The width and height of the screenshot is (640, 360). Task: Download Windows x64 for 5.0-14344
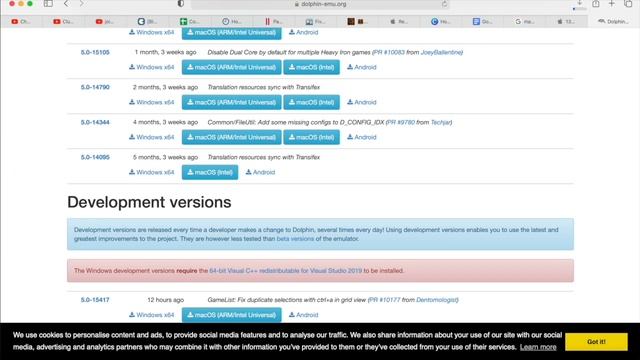coord(151,138)
